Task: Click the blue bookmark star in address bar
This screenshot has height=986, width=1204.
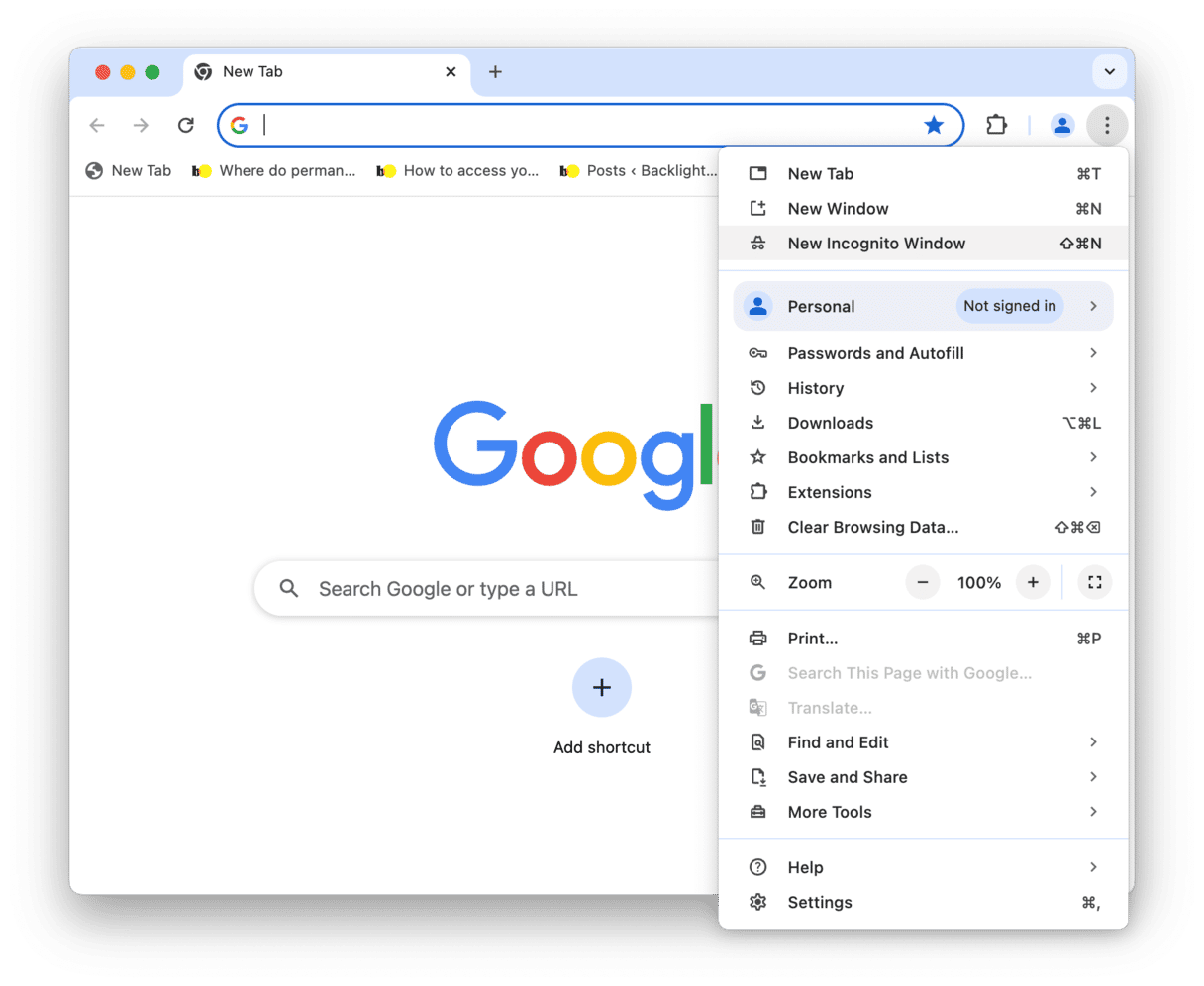Action: (934, 125)
